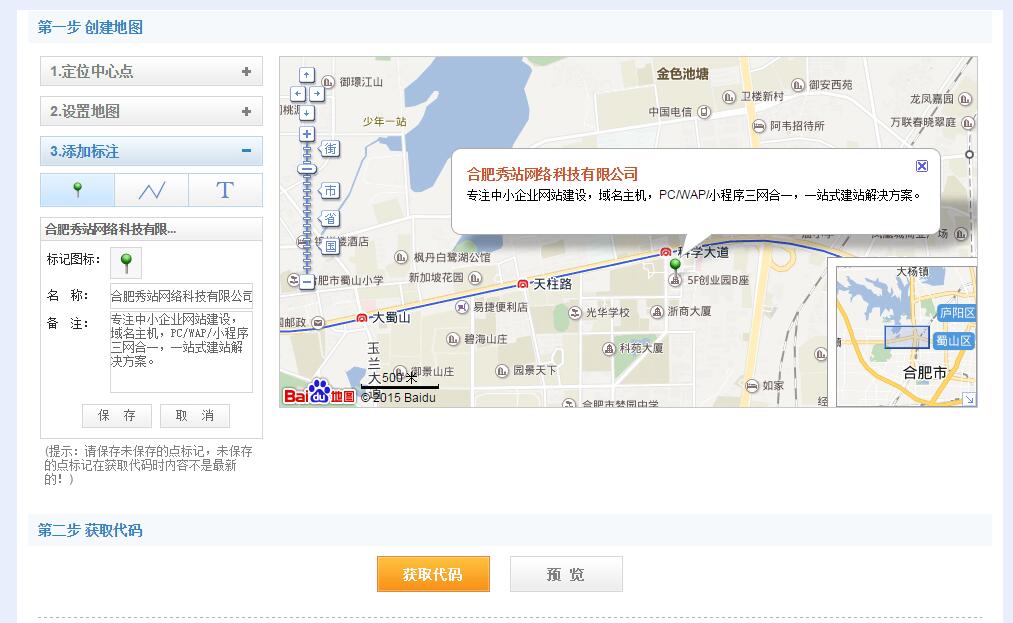
Task: Click the 保存 button
Action: tap(117, 415)
